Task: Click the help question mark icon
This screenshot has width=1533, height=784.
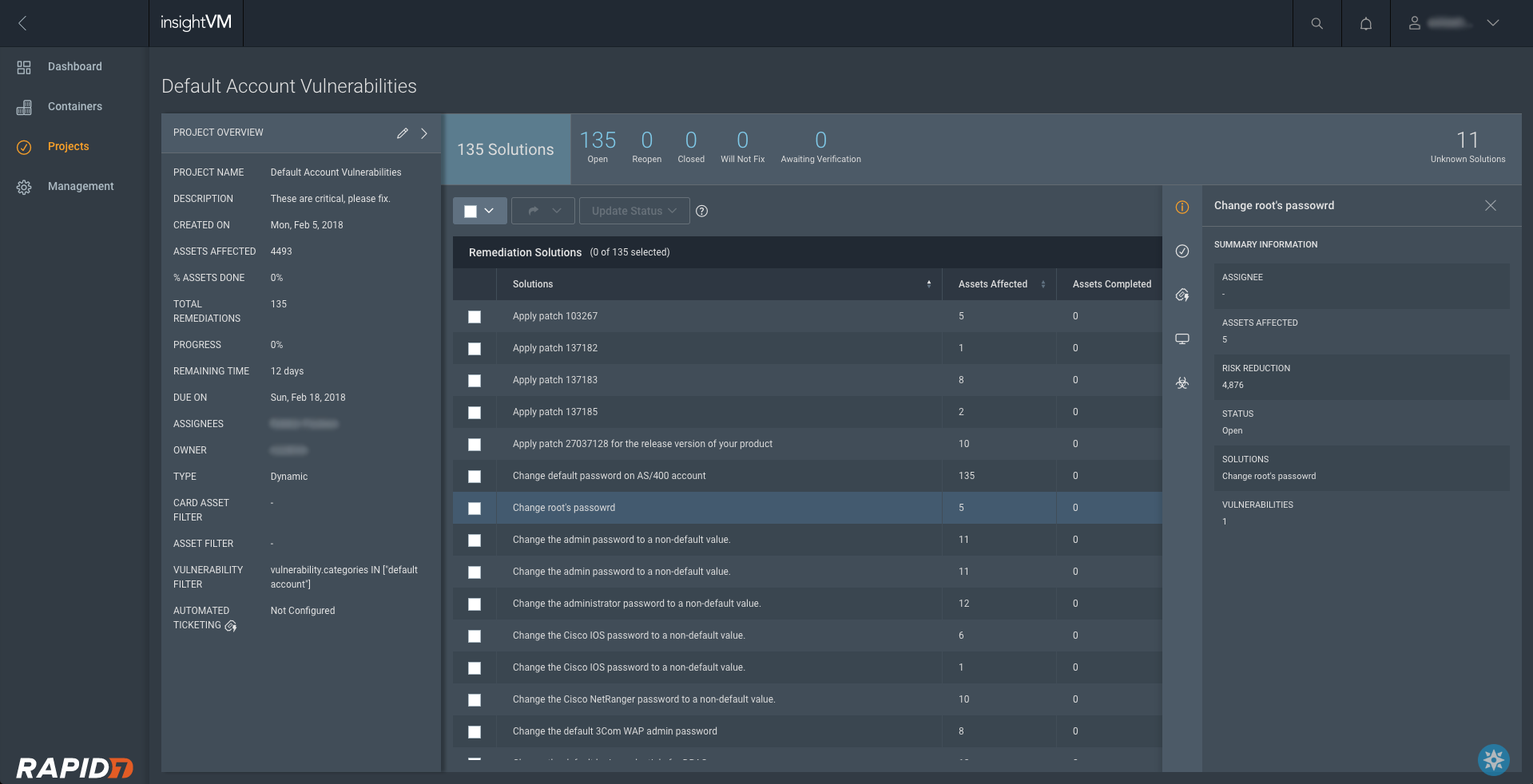Action: 702,211
